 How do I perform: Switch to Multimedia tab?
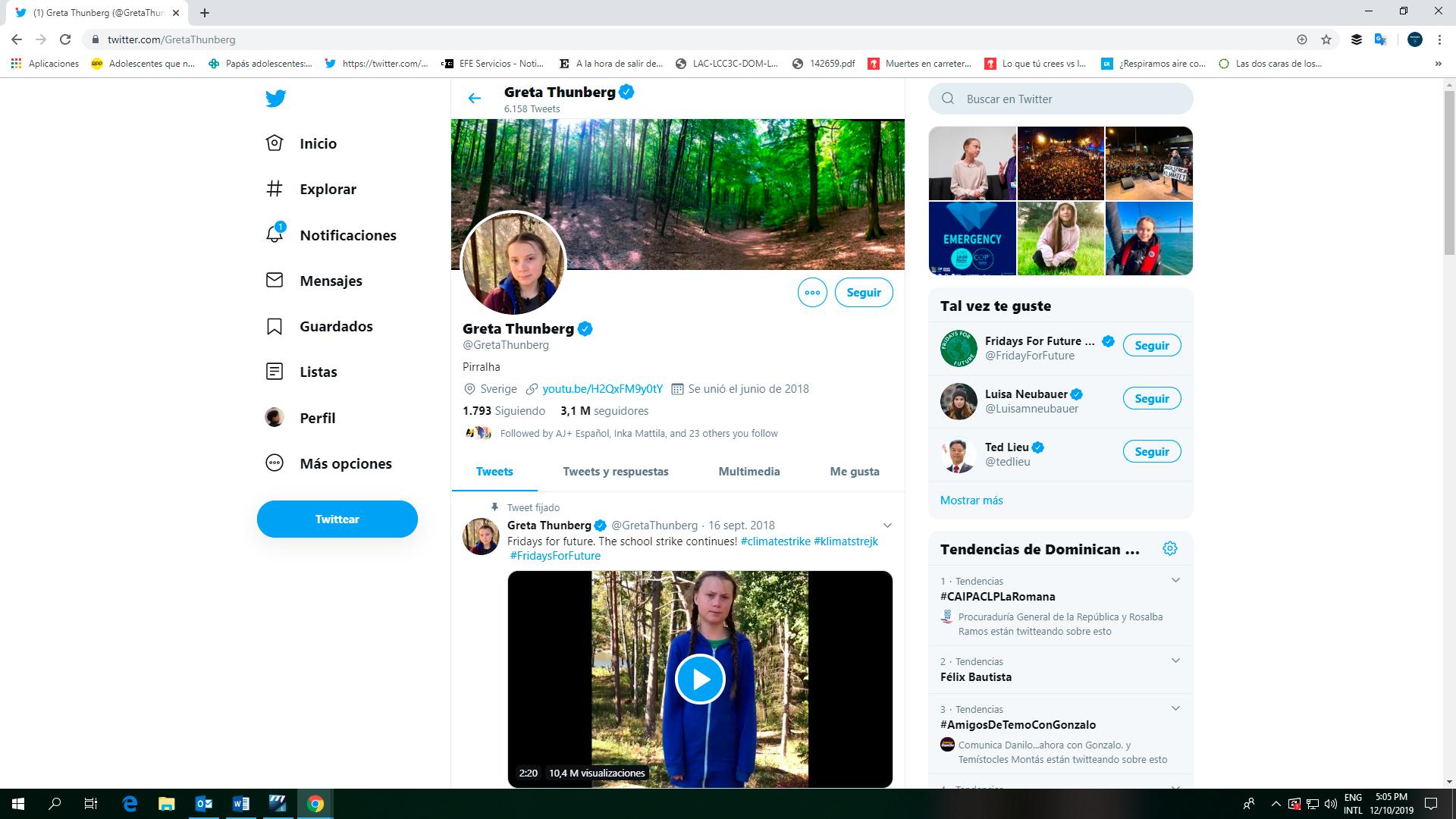748,472
